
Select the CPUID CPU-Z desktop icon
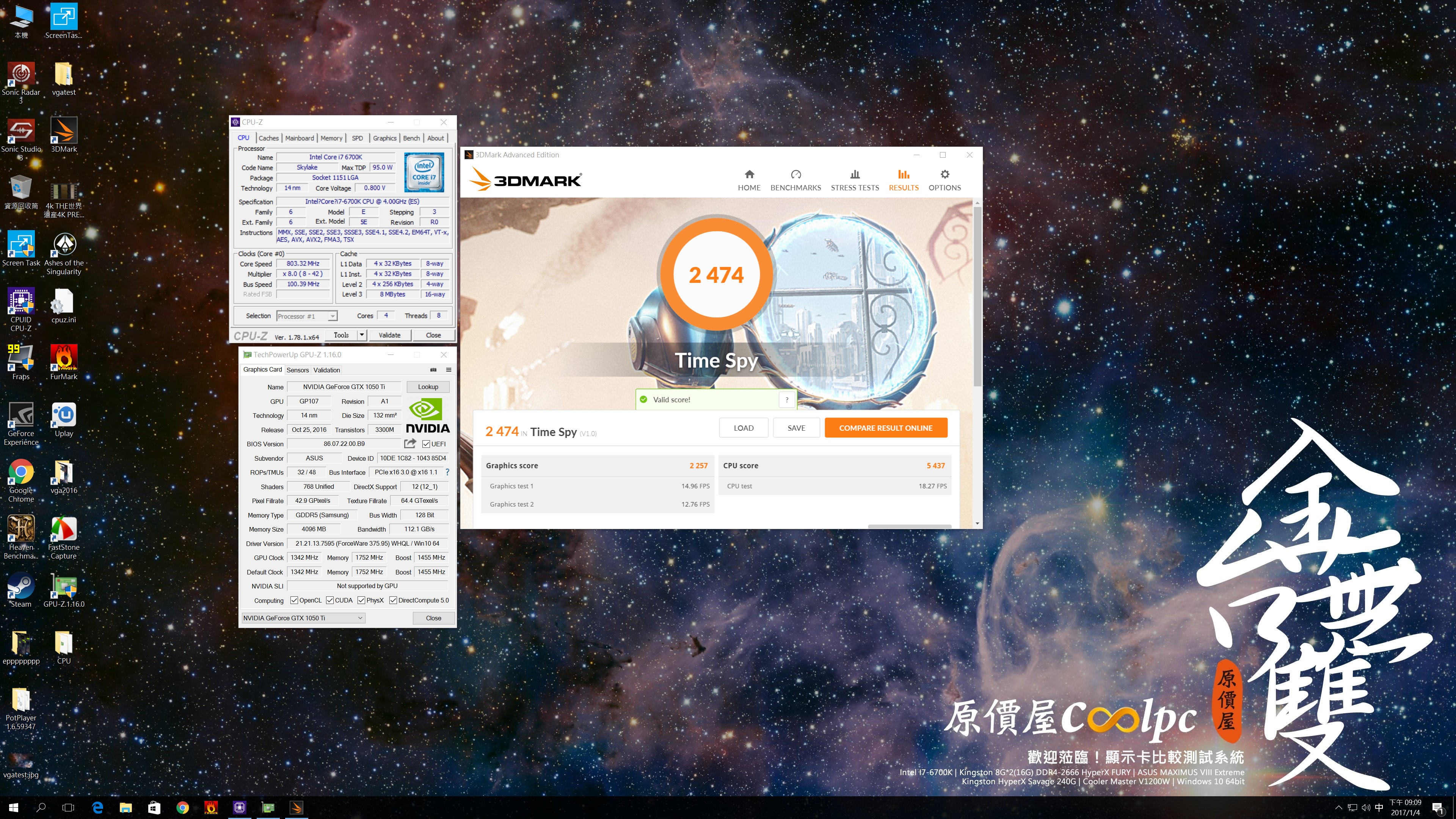(x=21, y=309)
